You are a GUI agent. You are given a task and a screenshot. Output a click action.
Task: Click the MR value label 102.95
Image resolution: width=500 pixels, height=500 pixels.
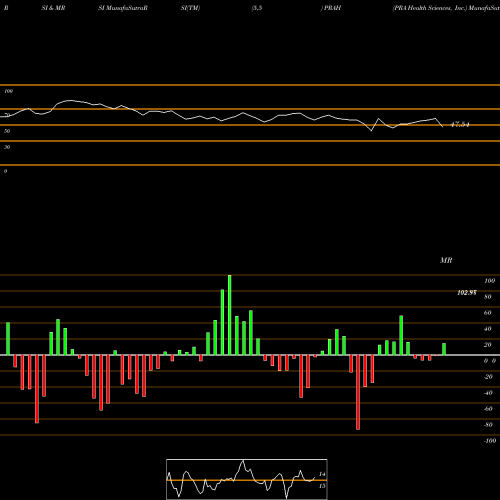[467, 293]
